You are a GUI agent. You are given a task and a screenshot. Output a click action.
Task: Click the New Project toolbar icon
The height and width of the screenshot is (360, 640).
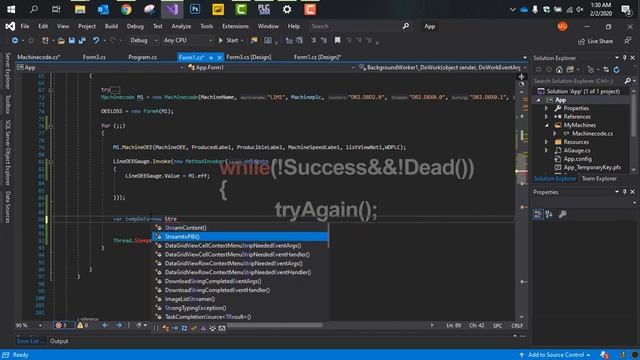coord(45,40)
